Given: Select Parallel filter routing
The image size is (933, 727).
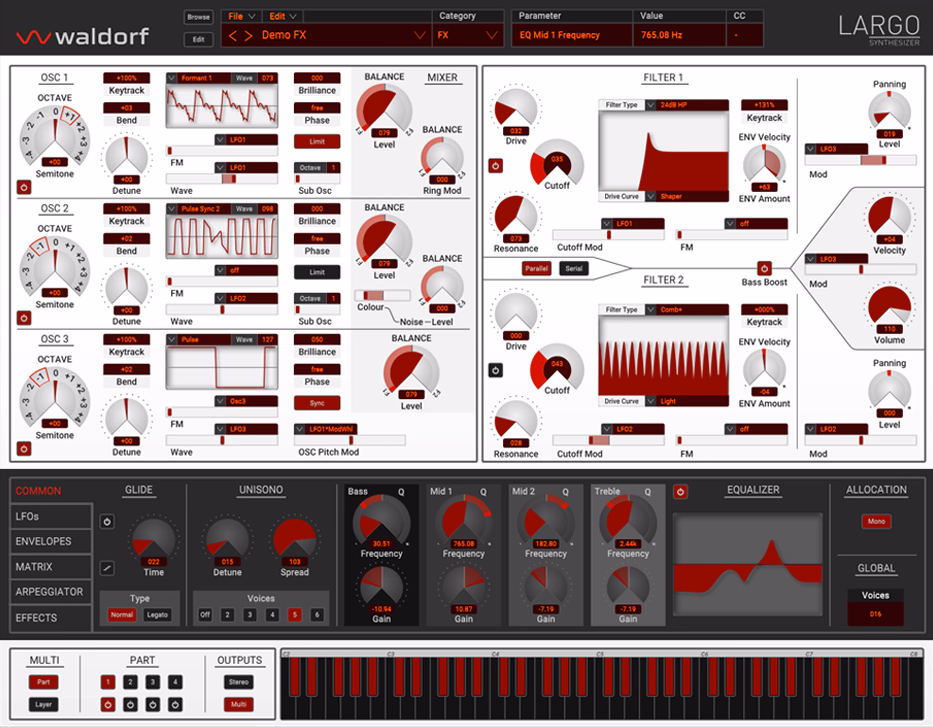Looking at the screenshot, I should pyautogui.click(x=536, y=268).
